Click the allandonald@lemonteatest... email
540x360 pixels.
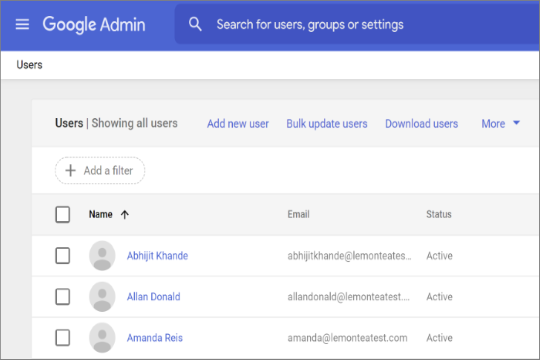tap(349, 297)
